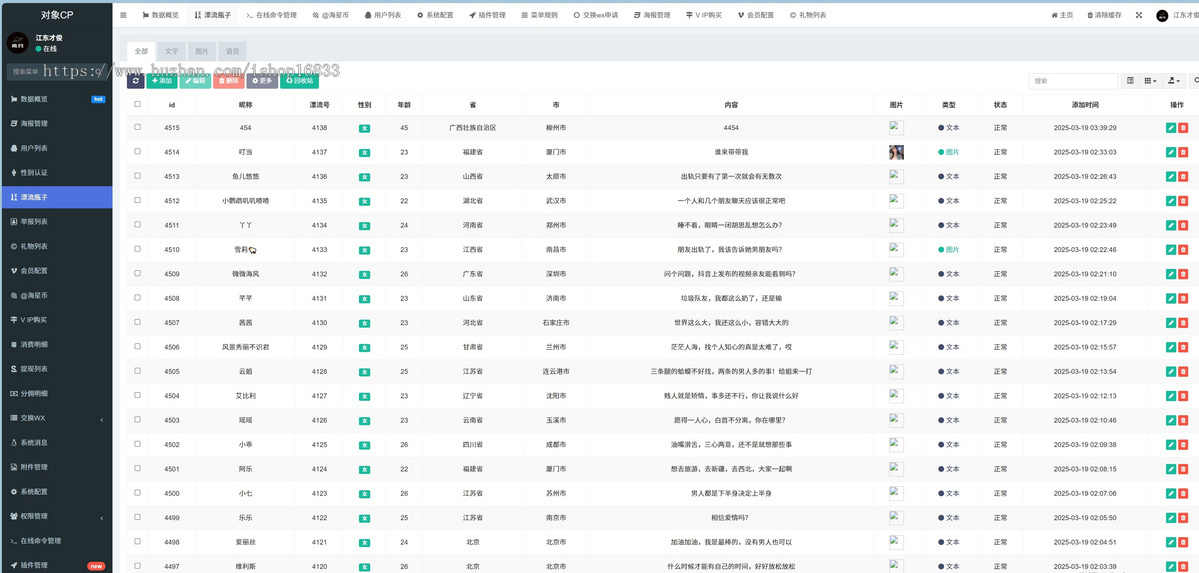Check the checkbox for row id 4513
Image resolution: width=1199 pixels, height=573 pixels.
(x=138, y=176)
